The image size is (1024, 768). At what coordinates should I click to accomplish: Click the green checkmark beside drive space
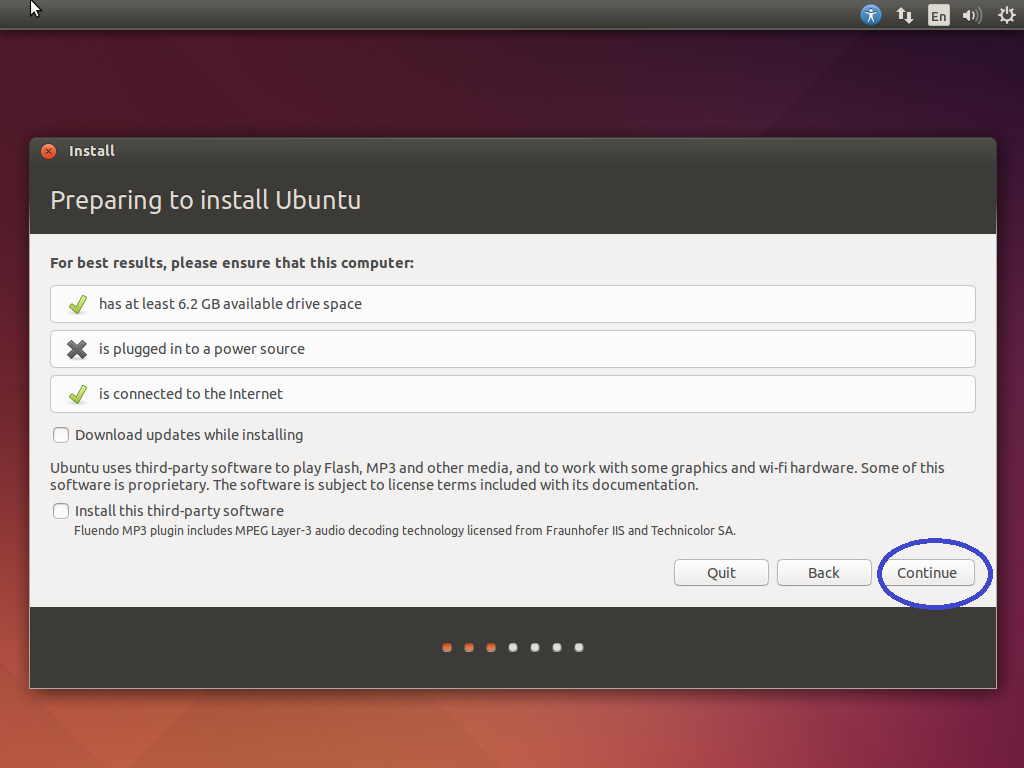click(78, 304)
